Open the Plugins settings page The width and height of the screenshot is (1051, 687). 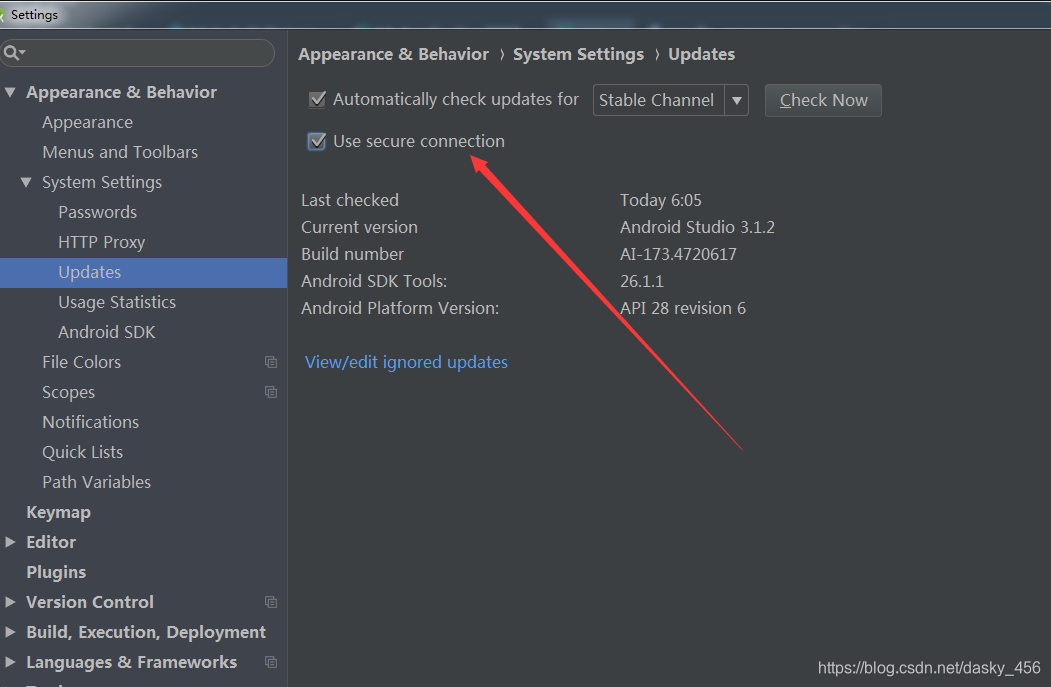coord(56,572)
